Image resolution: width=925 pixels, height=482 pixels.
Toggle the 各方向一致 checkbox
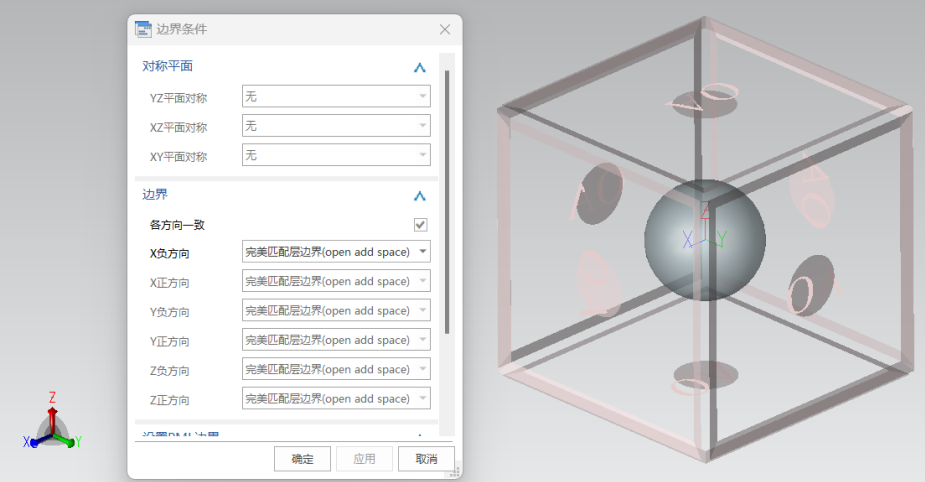click(x=421, y=225)
